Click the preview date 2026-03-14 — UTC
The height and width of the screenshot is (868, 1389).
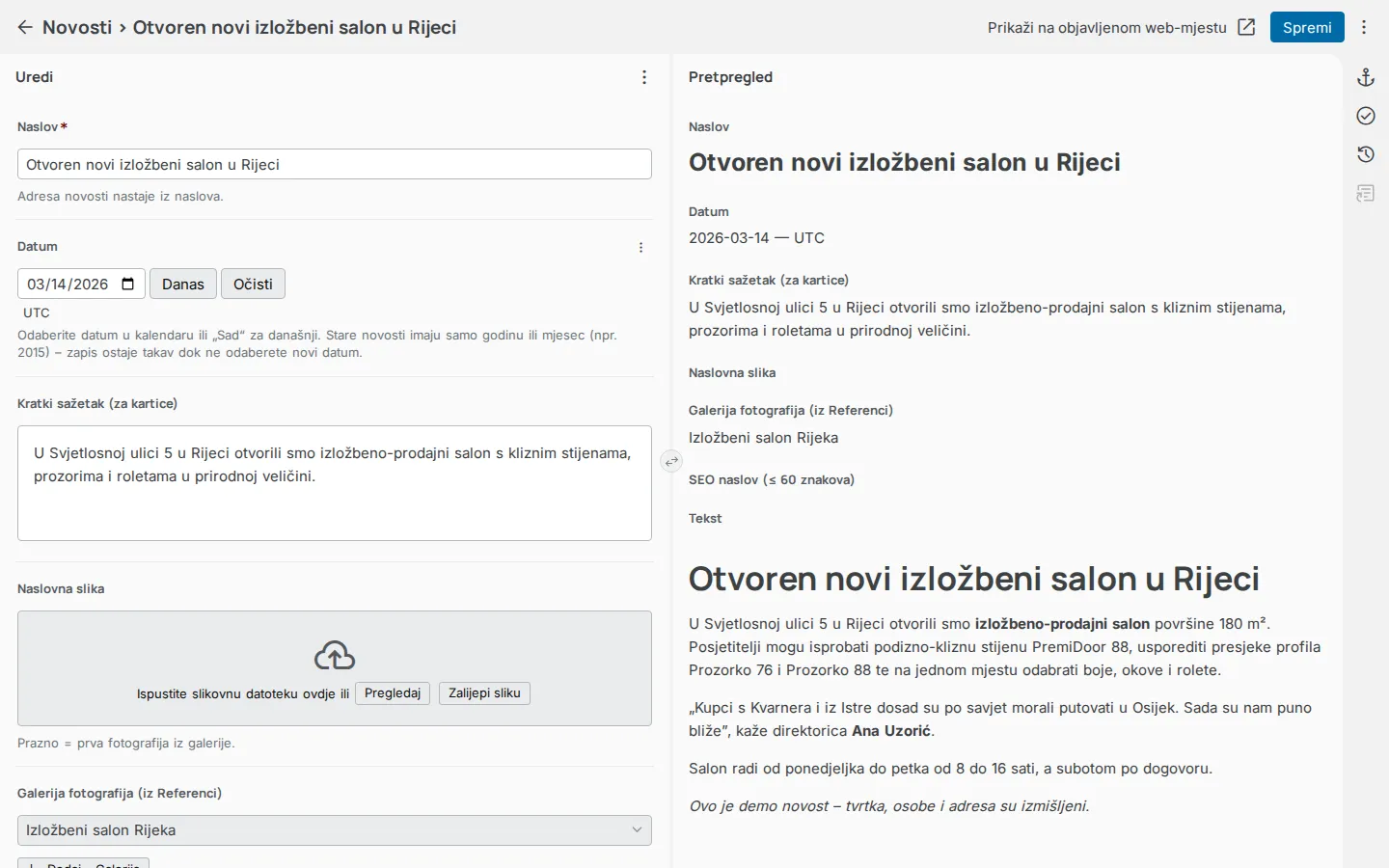[756, 238]
